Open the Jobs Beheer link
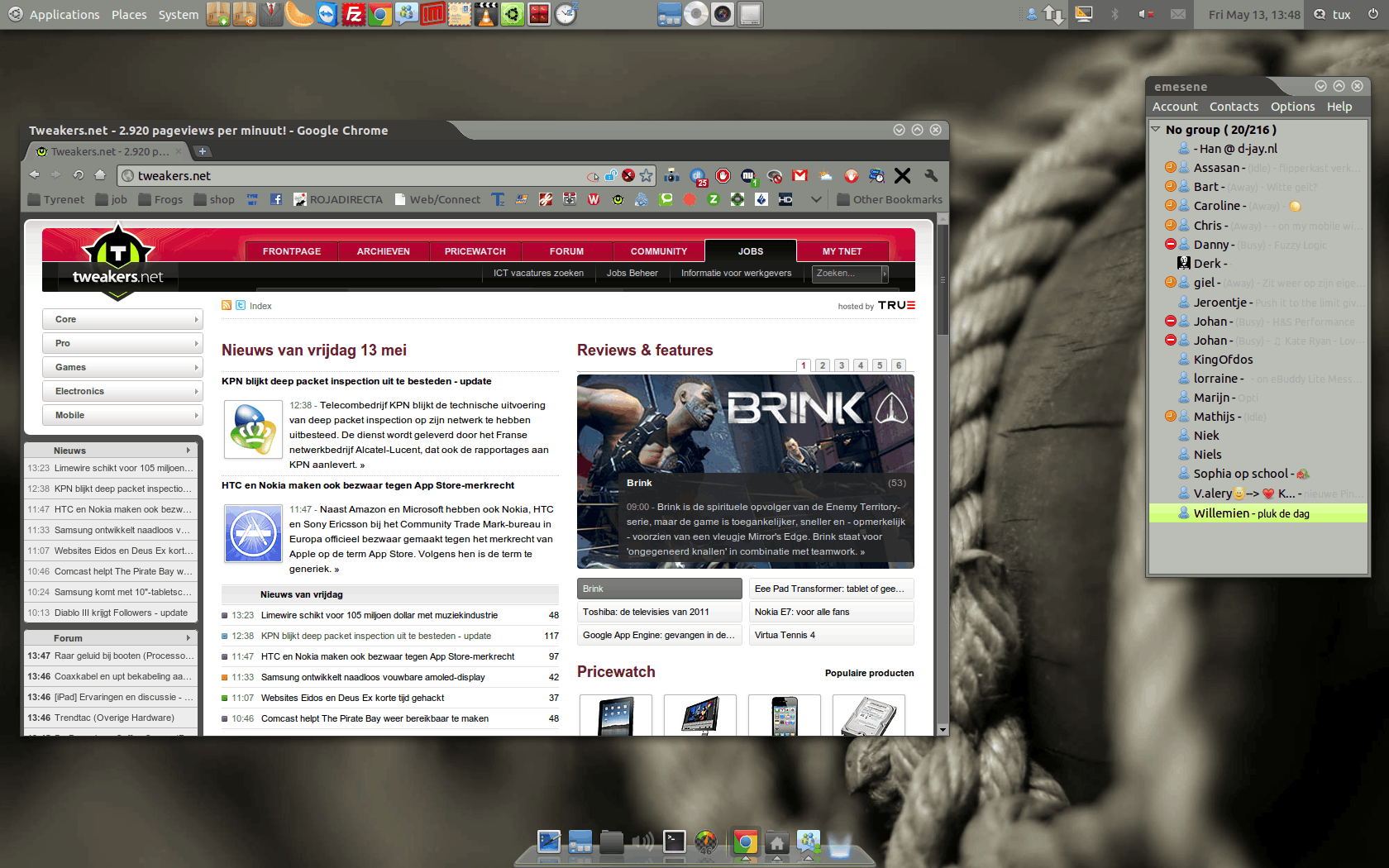The height and width of the screenshot is (868, 1389). [632, 273]
